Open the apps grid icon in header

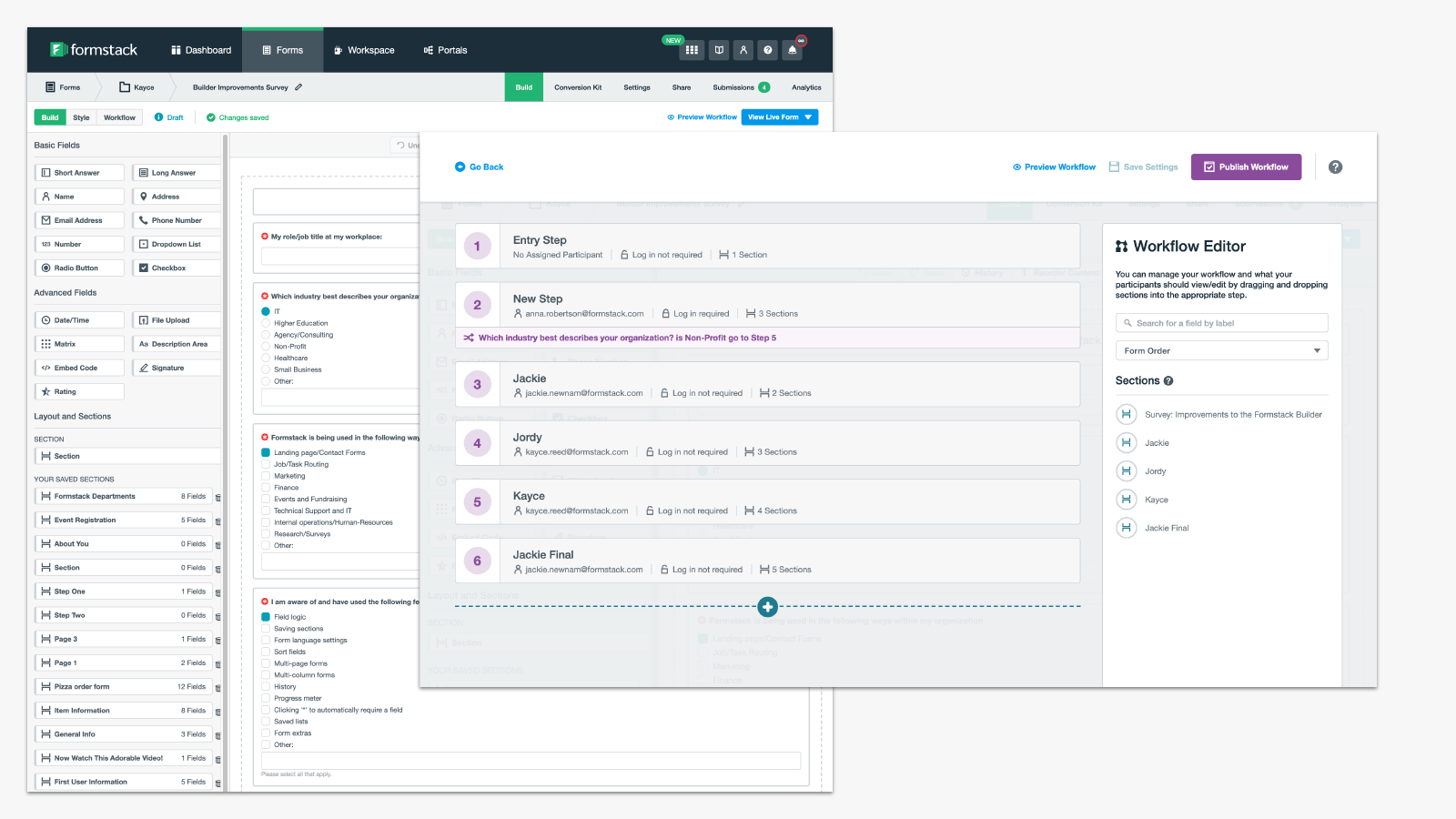(x=693, y=50)
